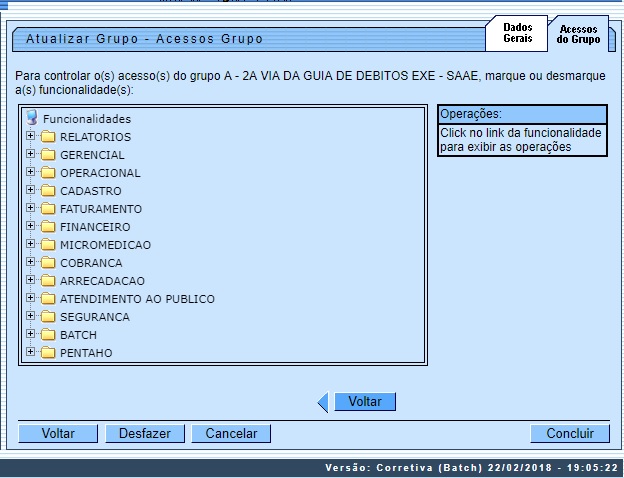This screenshot has height=478, width=624.
Task: Click the PENTAHO folder icon
Action: (x=48, y=353)
